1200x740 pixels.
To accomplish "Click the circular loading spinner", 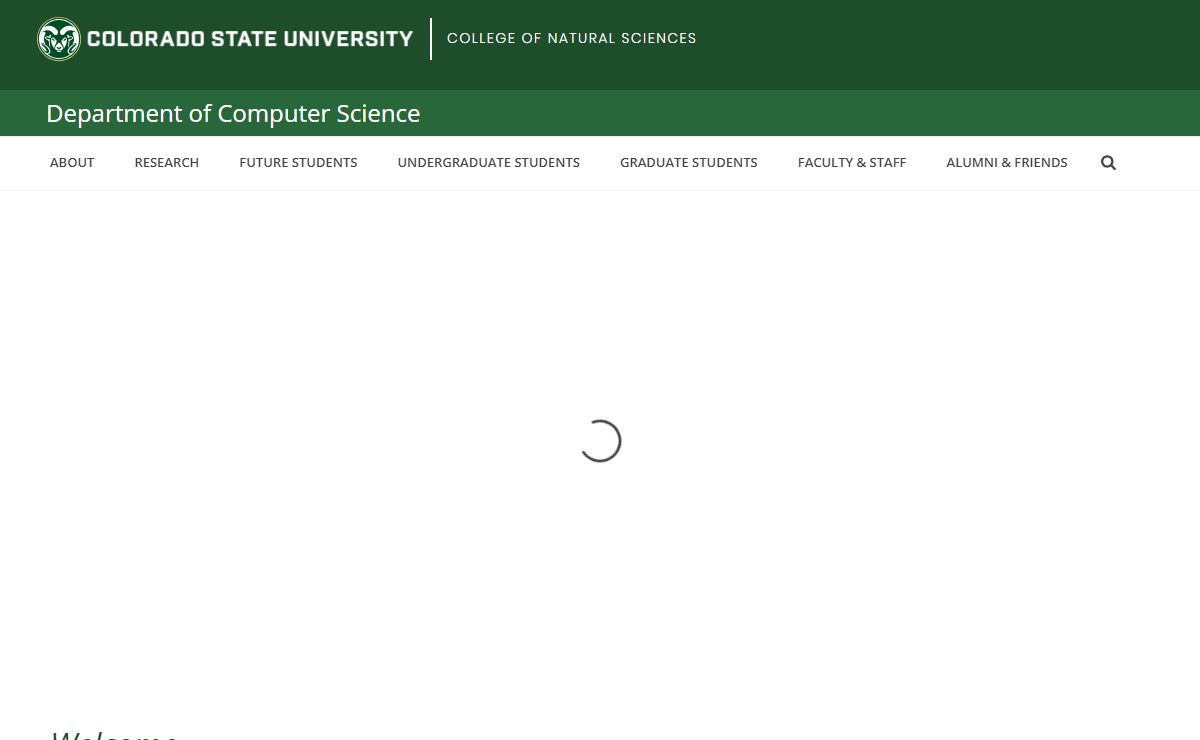I will (x=600, y=441).
